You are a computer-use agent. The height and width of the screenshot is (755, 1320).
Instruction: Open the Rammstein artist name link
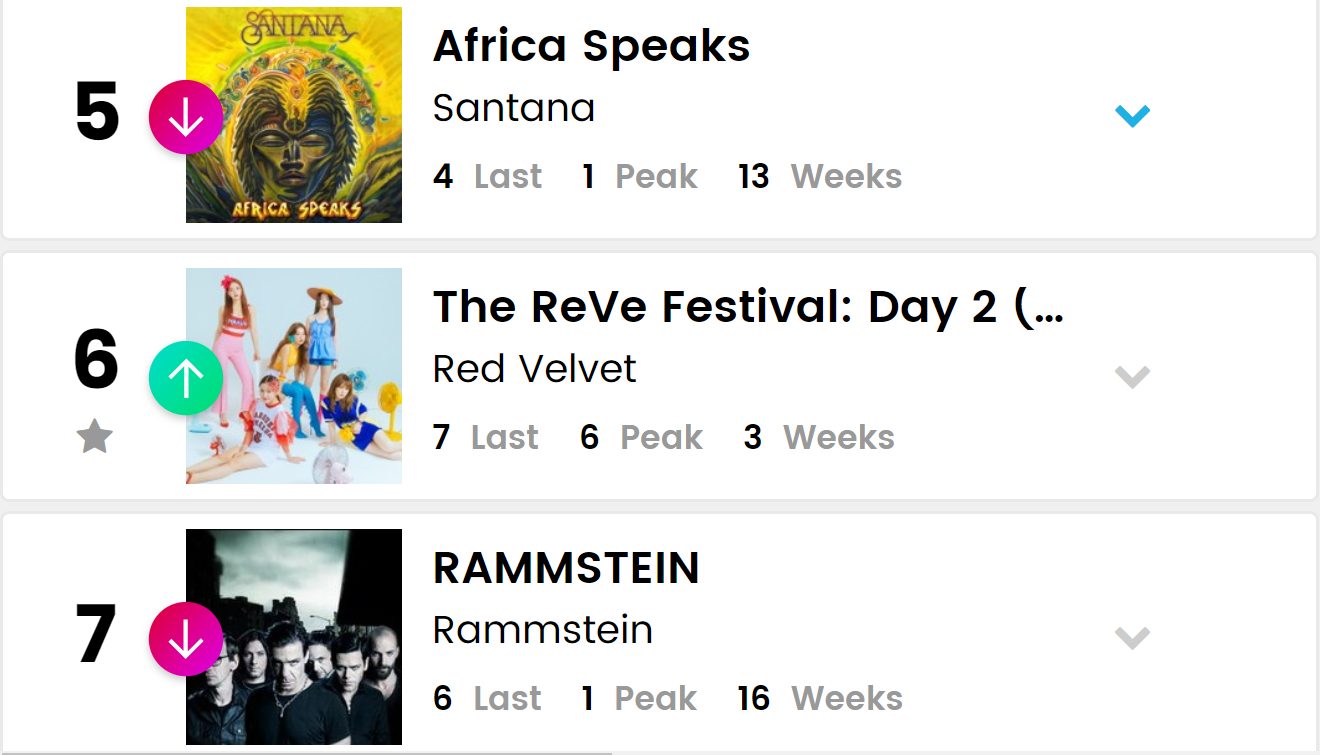coord(542,630)
